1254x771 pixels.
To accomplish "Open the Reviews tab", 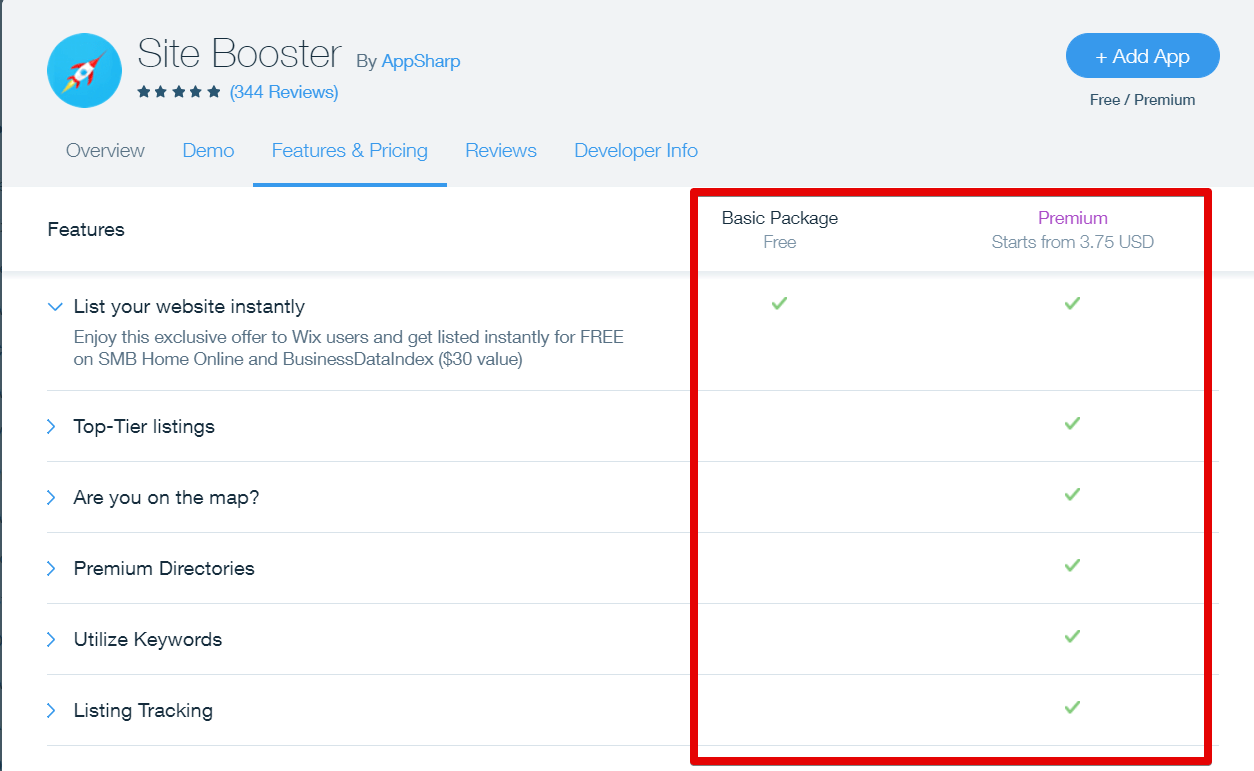I will pos(501,151).
